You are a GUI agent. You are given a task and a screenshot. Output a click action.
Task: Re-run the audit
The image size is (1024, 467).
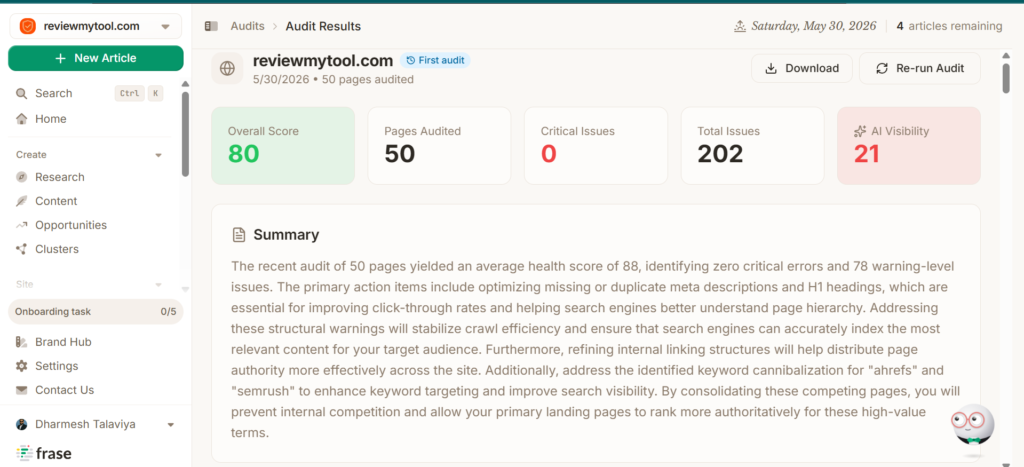pos(920,68)
